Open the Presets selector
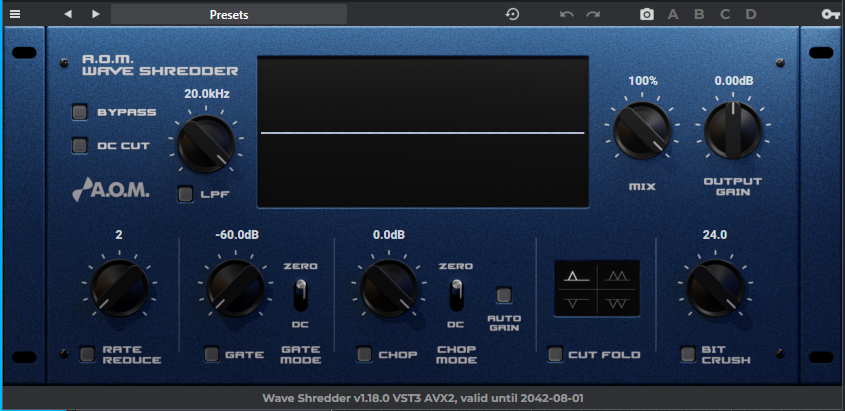 point(229,15)
